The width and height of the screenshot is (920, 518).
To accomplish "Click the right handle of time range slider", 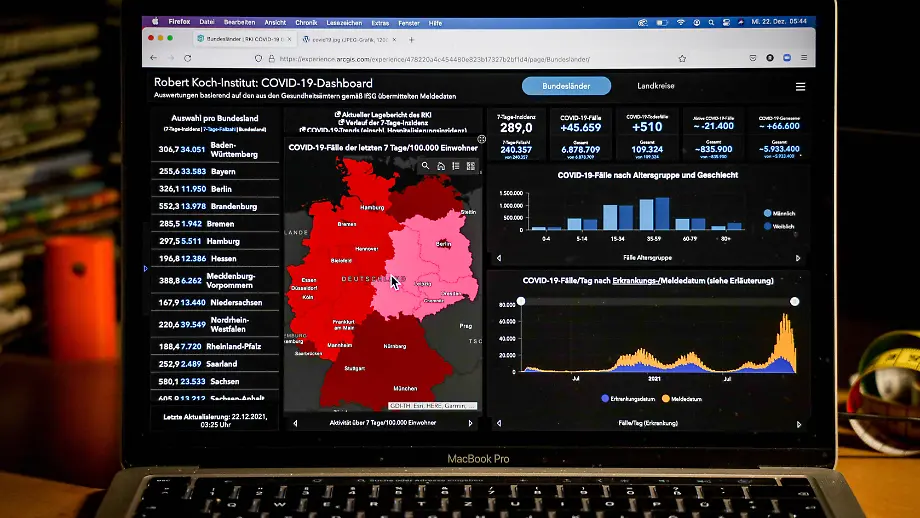I will (x=795, y=301).
